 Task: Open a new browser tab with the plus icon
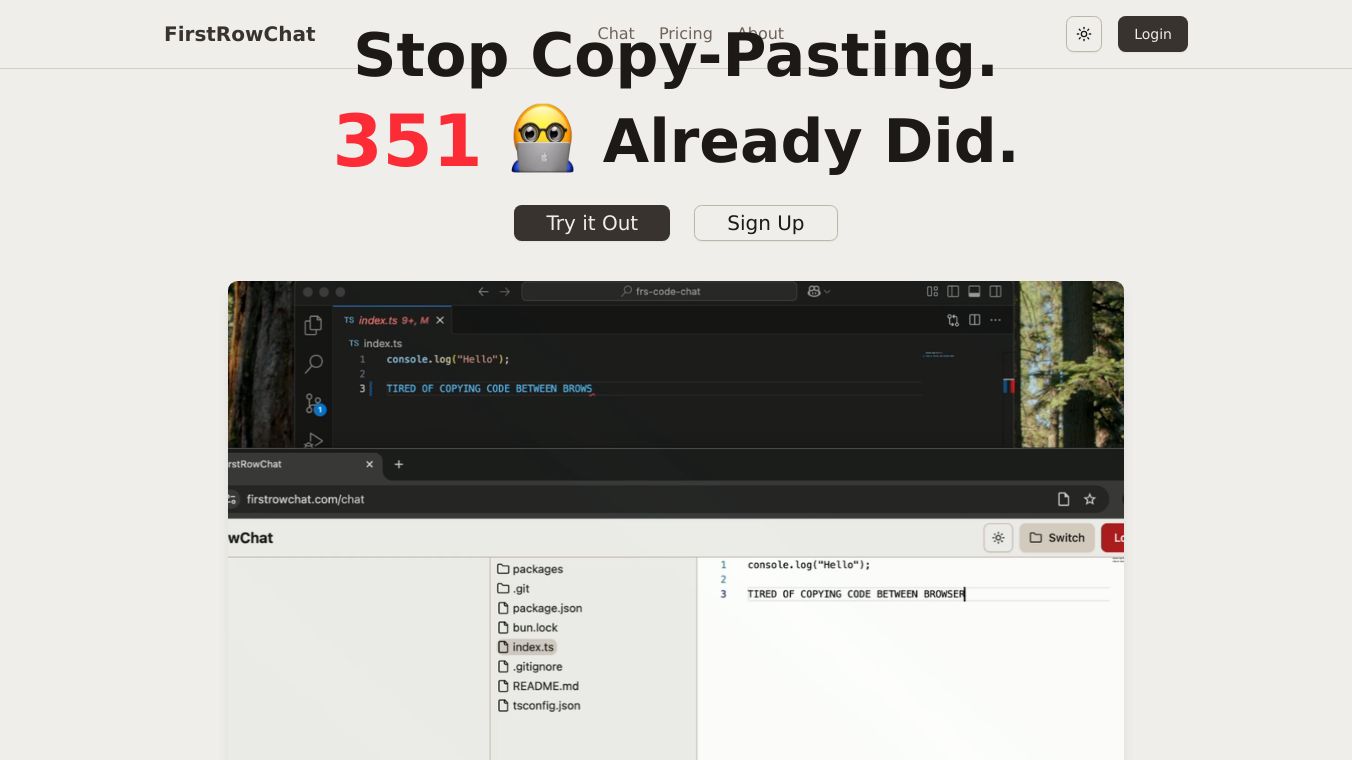(399, 464)
